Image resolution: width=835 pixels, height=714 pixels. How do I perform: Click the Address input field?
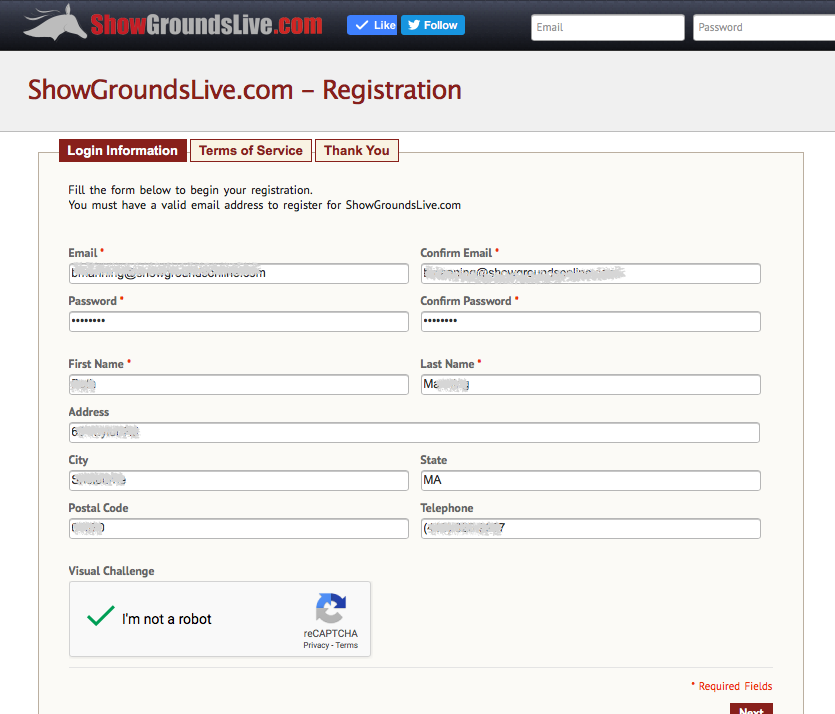coord(414,432)
